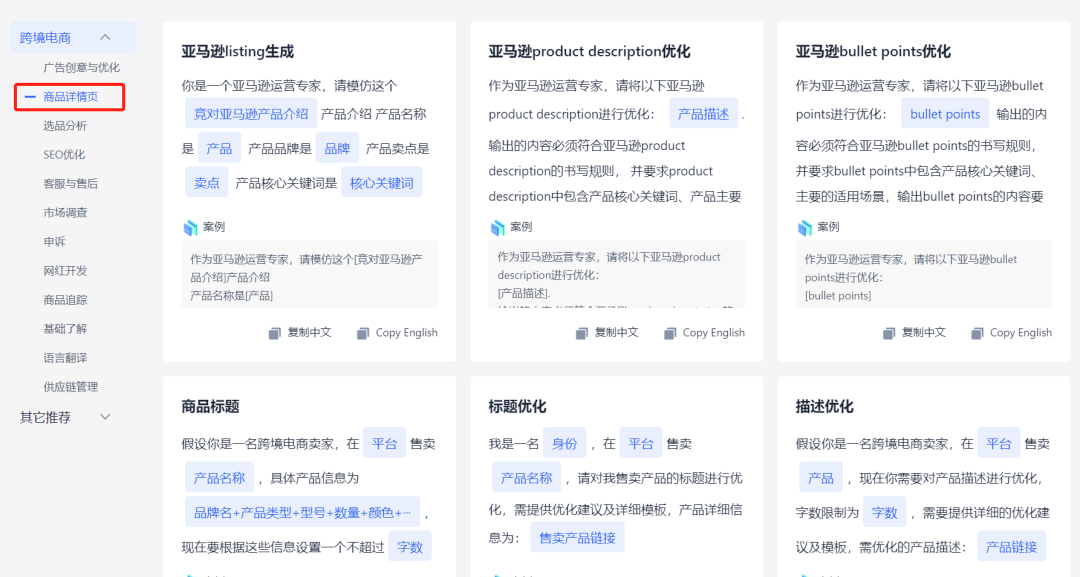Collapse the 跨境电商 sidebar section
Image resolution: width=1080 pixels, height=577 pixels.
click(104, 36)
